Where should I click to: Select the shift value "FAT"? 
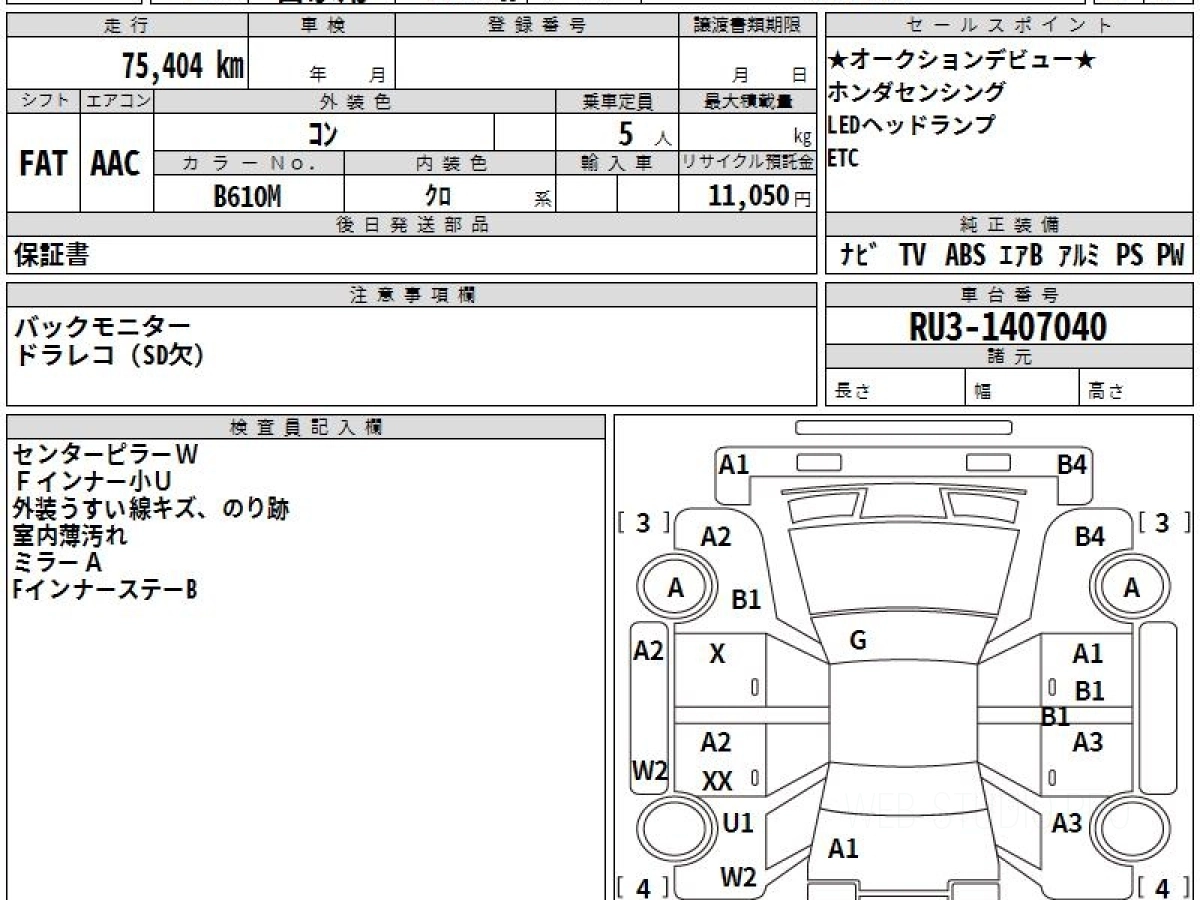[43, 165]
